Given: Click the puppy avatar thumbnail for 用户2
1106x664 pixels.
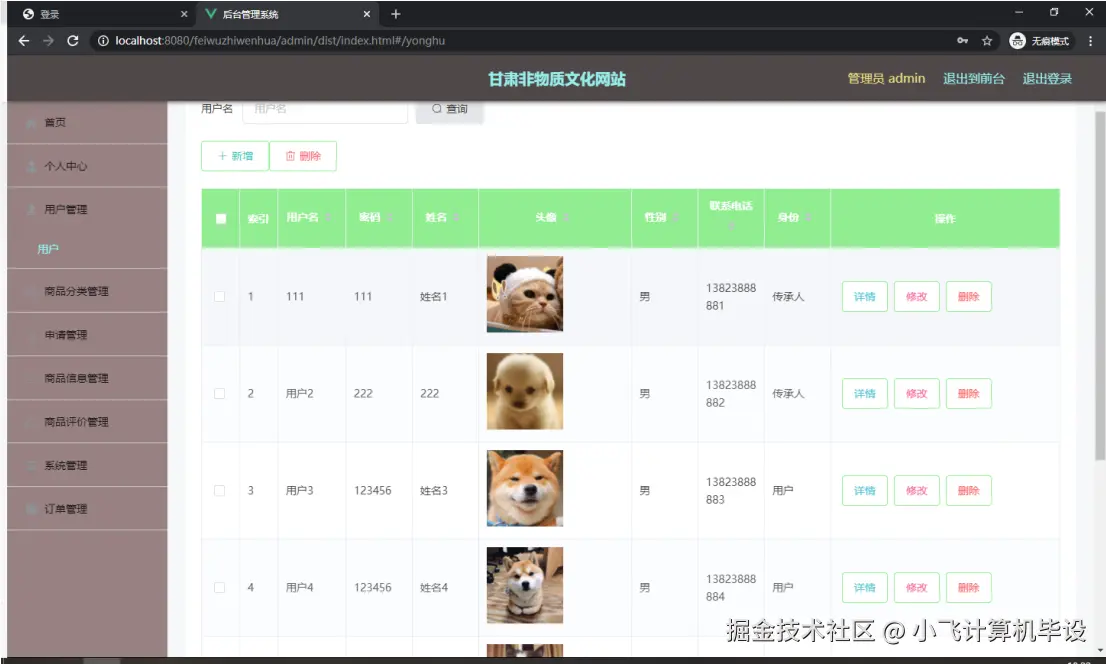Looking at the screenshot, I should 525,391.
